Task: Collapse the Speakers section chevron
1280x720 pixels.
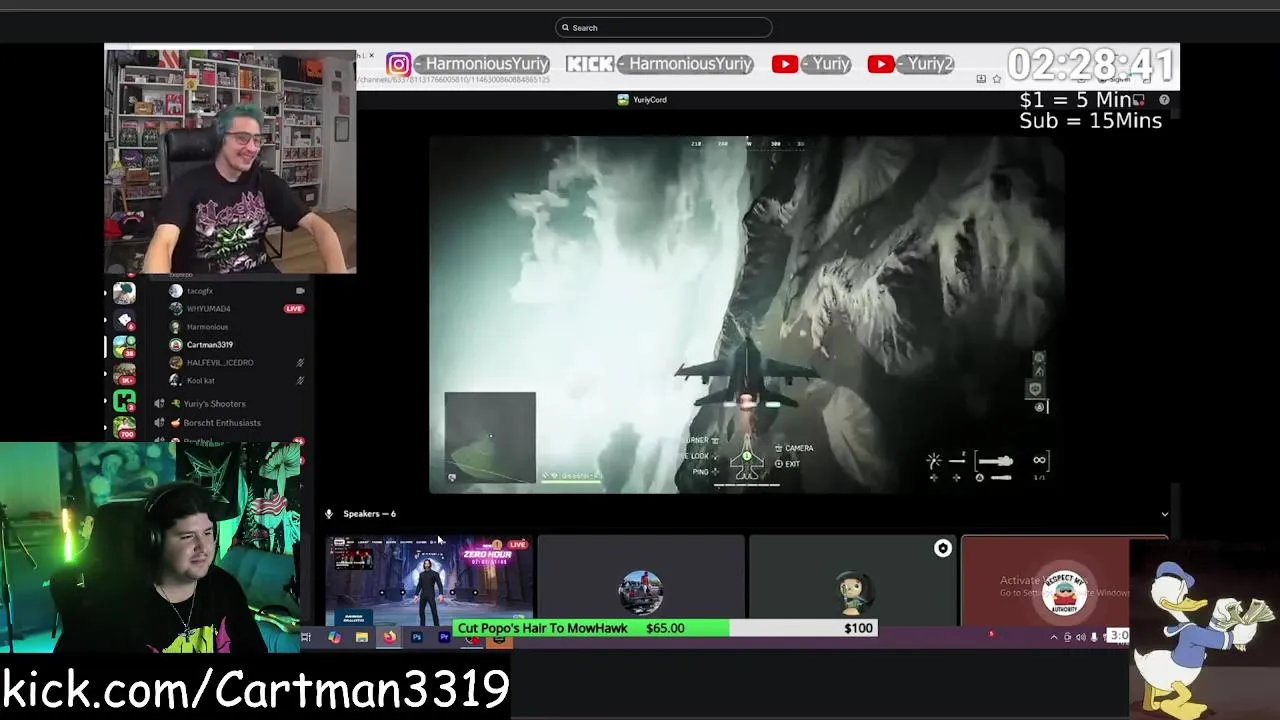Action: tap(1164, 514)
